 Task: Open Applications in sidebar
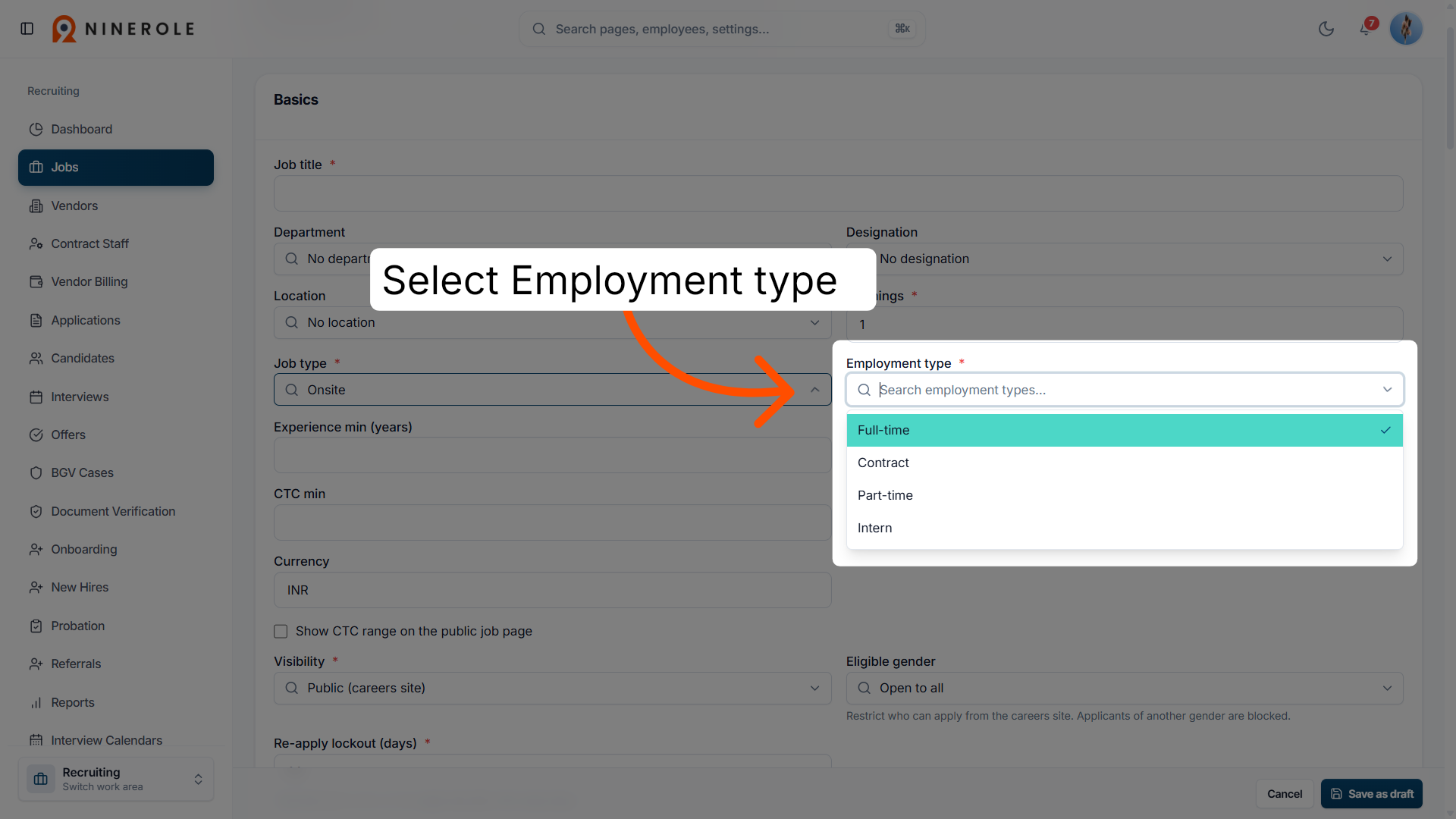[x=116, y=320]
